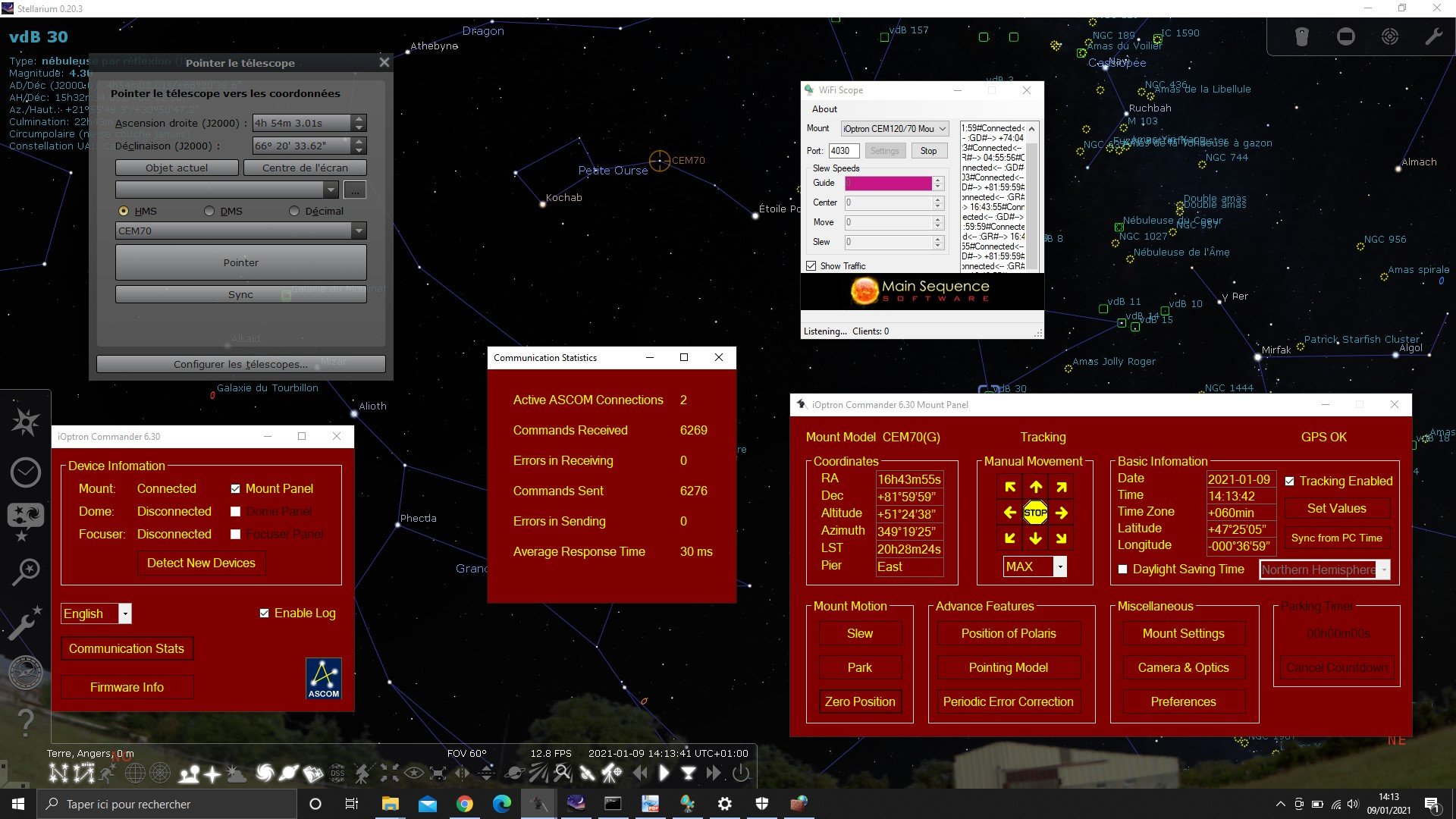Open the search window magnifier icon
This screenshot has width=1456, height=819.
coord(25,572)
